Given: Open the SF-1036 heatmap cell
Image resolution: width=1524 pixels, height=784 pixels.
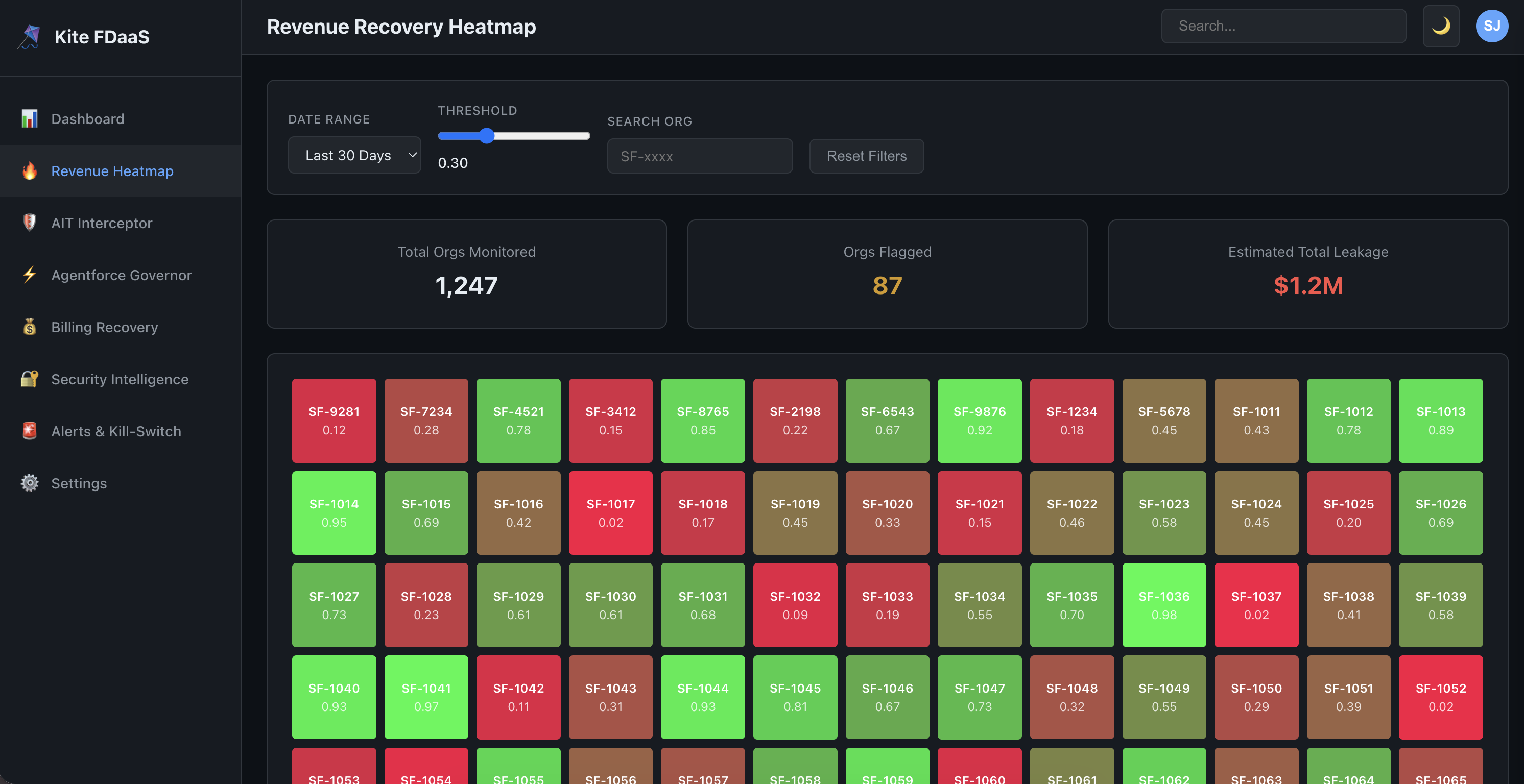Looking at the screenshot, I should click(1164, 605).
